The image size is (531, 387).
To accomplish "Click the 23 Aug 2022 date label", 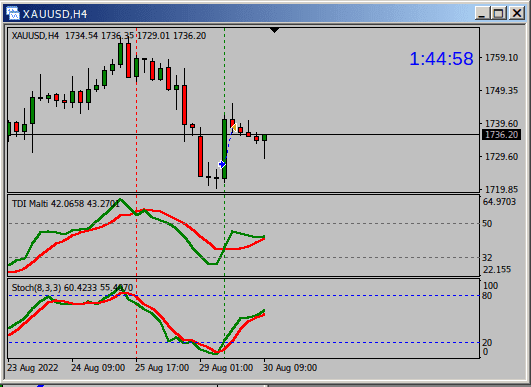I will point(33,368).
